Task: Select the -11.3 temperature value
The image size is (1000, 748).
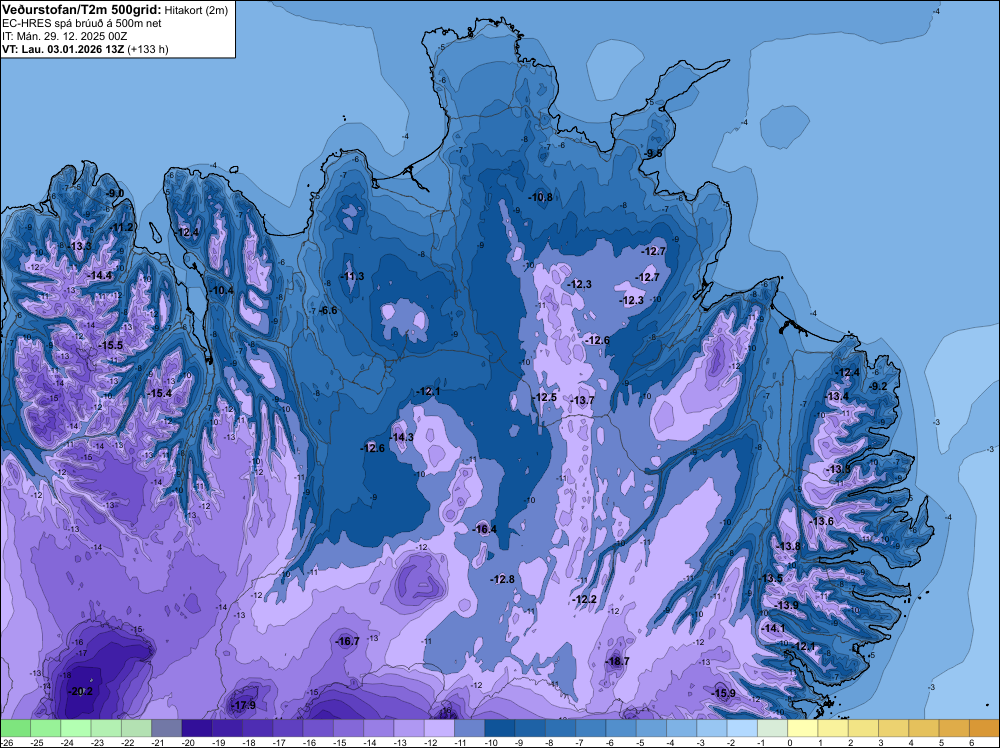Action: click(352, 276)
